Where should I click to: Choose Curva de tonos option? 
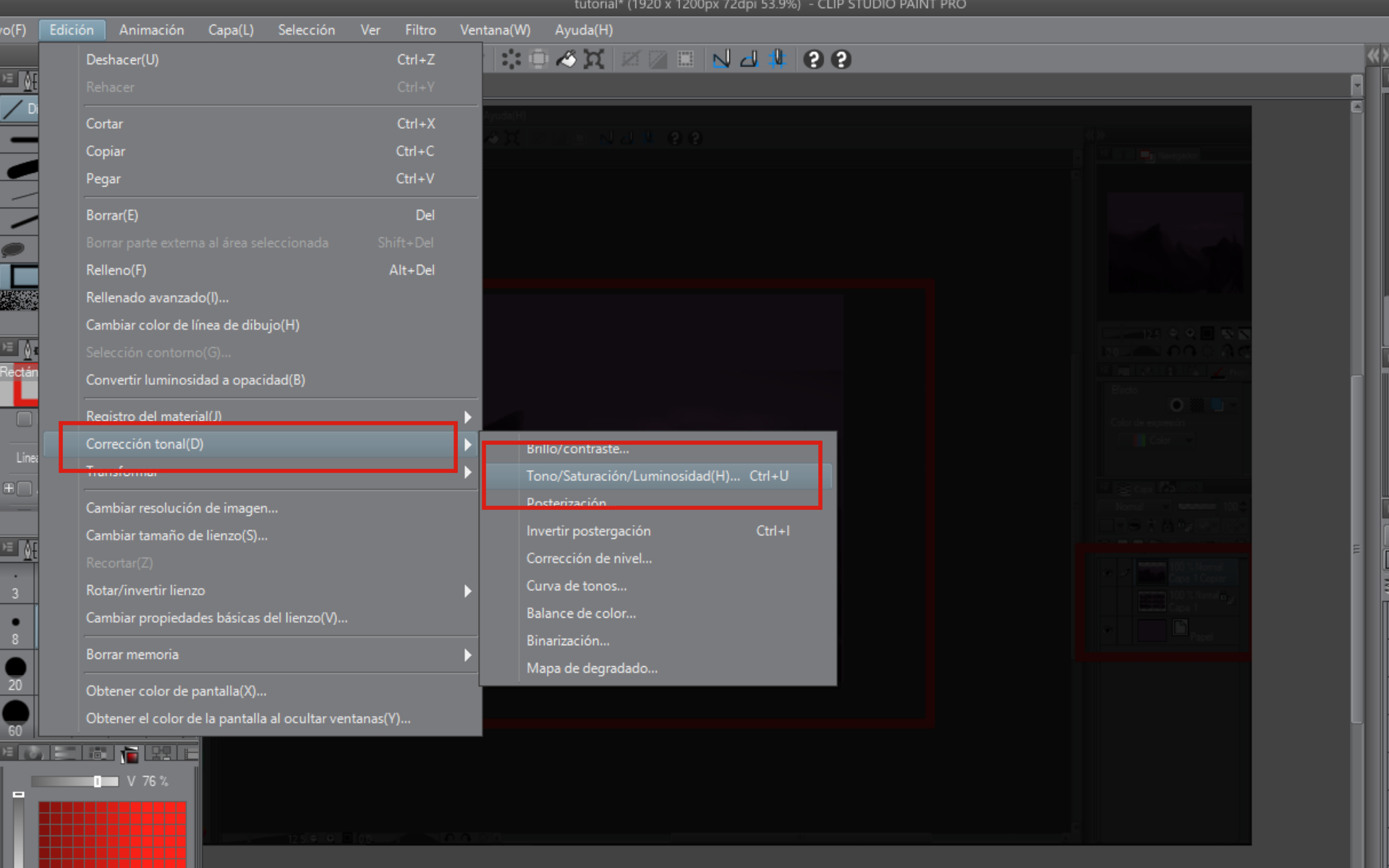point(576,586)
